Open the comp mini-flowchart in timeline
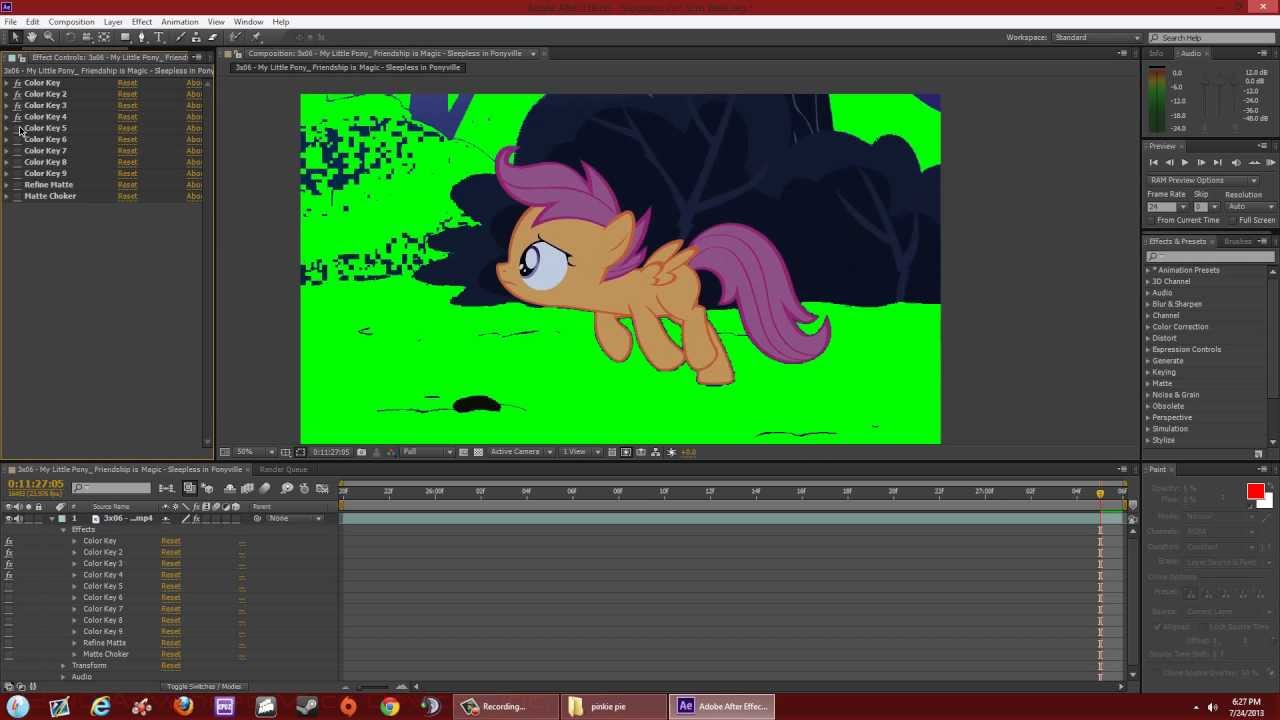The width and height of the screenshot is (1280, 720). tap(166, 488)
